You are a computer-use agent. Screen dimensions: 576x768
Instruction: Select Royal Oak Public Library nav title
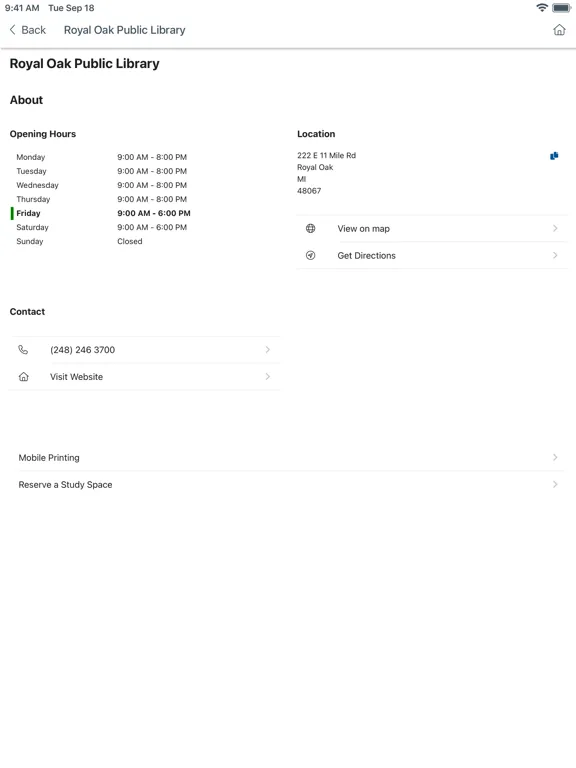pos(124,30)
